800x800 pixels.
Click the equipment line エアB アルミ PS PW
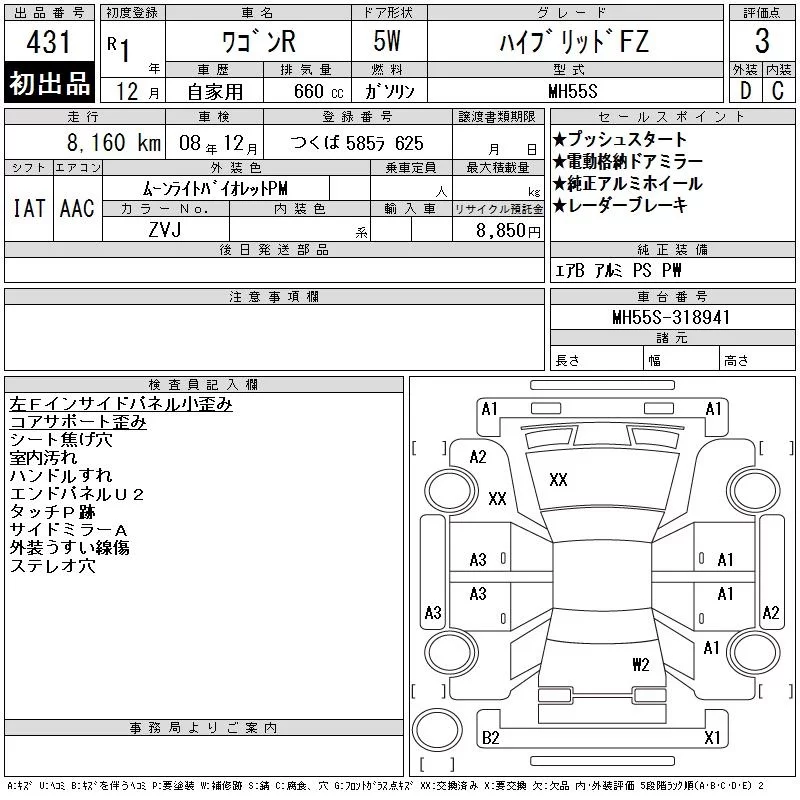[618, 270]
